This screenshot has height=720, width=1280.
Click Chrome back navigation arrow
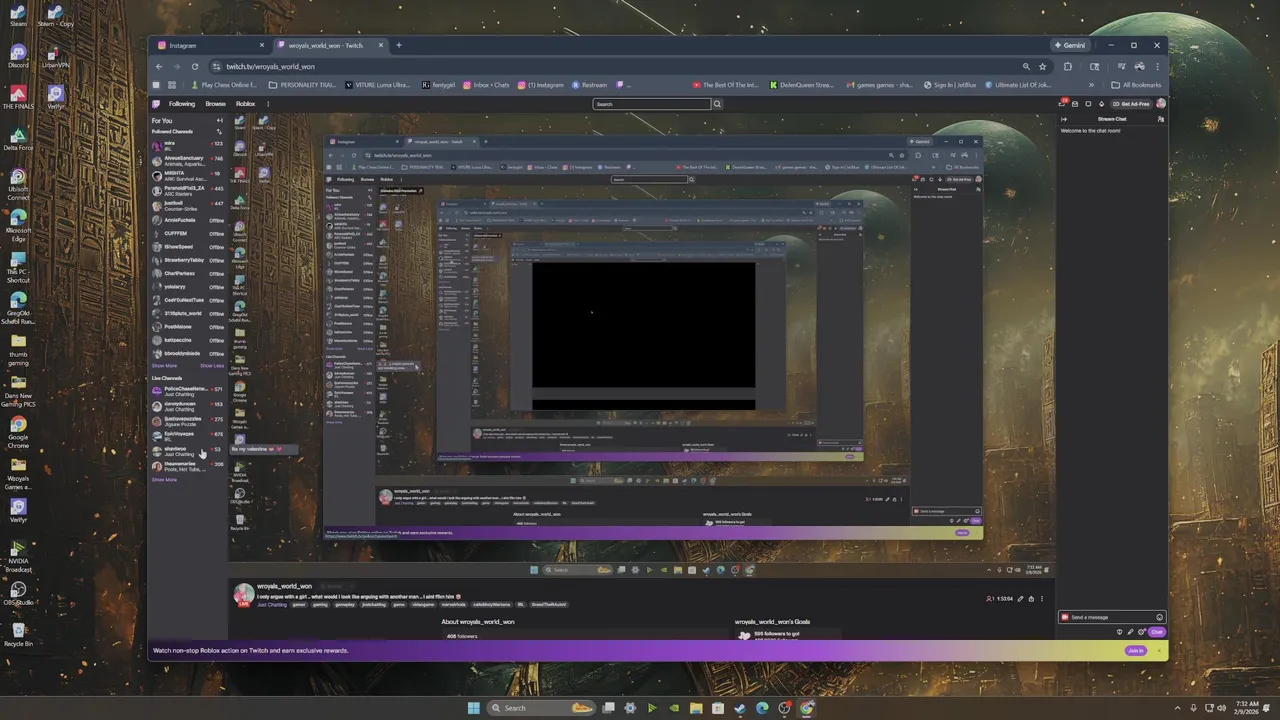tap(159, 66)
